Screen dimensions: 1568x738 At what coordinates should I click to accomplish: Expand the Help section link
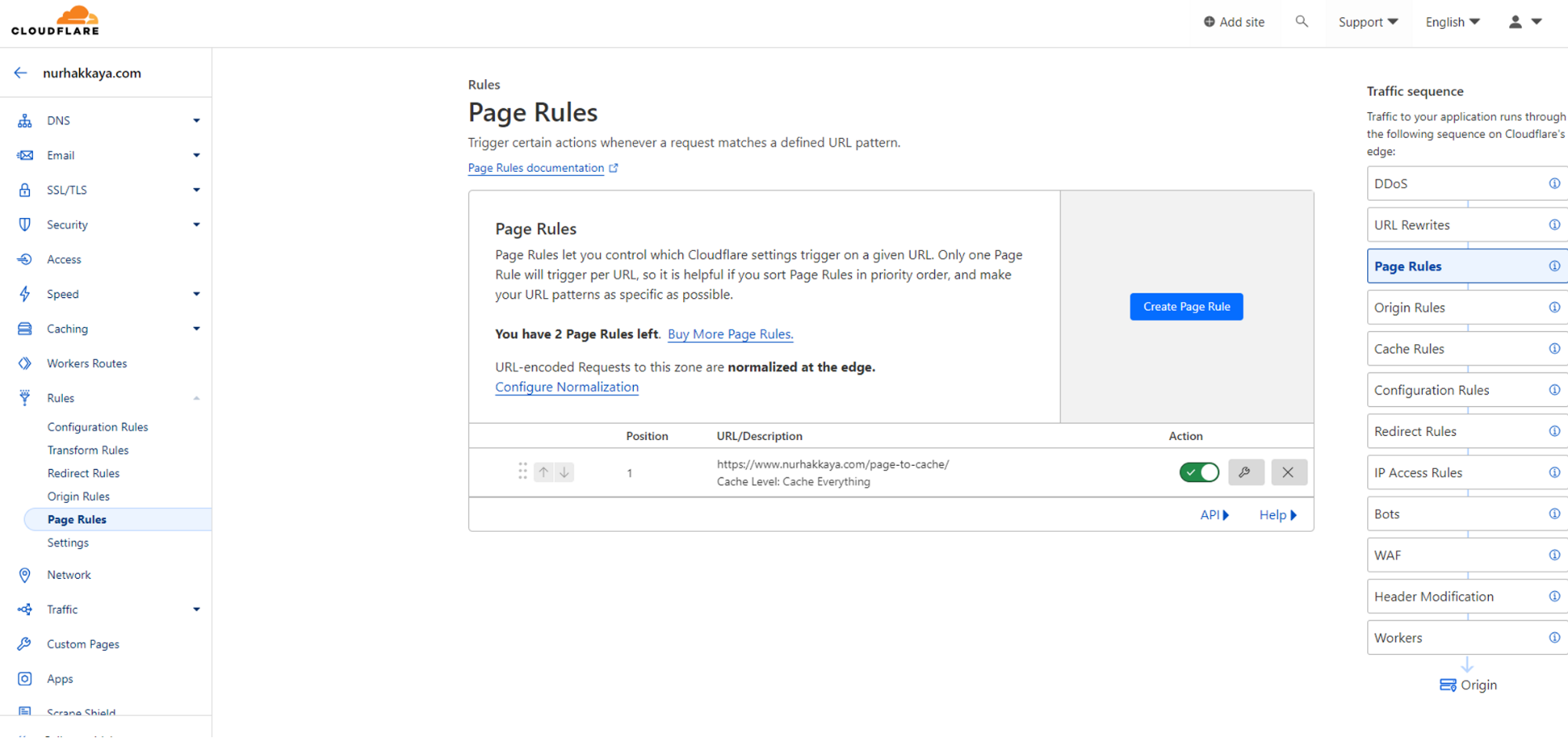(x=1278, y=515)
